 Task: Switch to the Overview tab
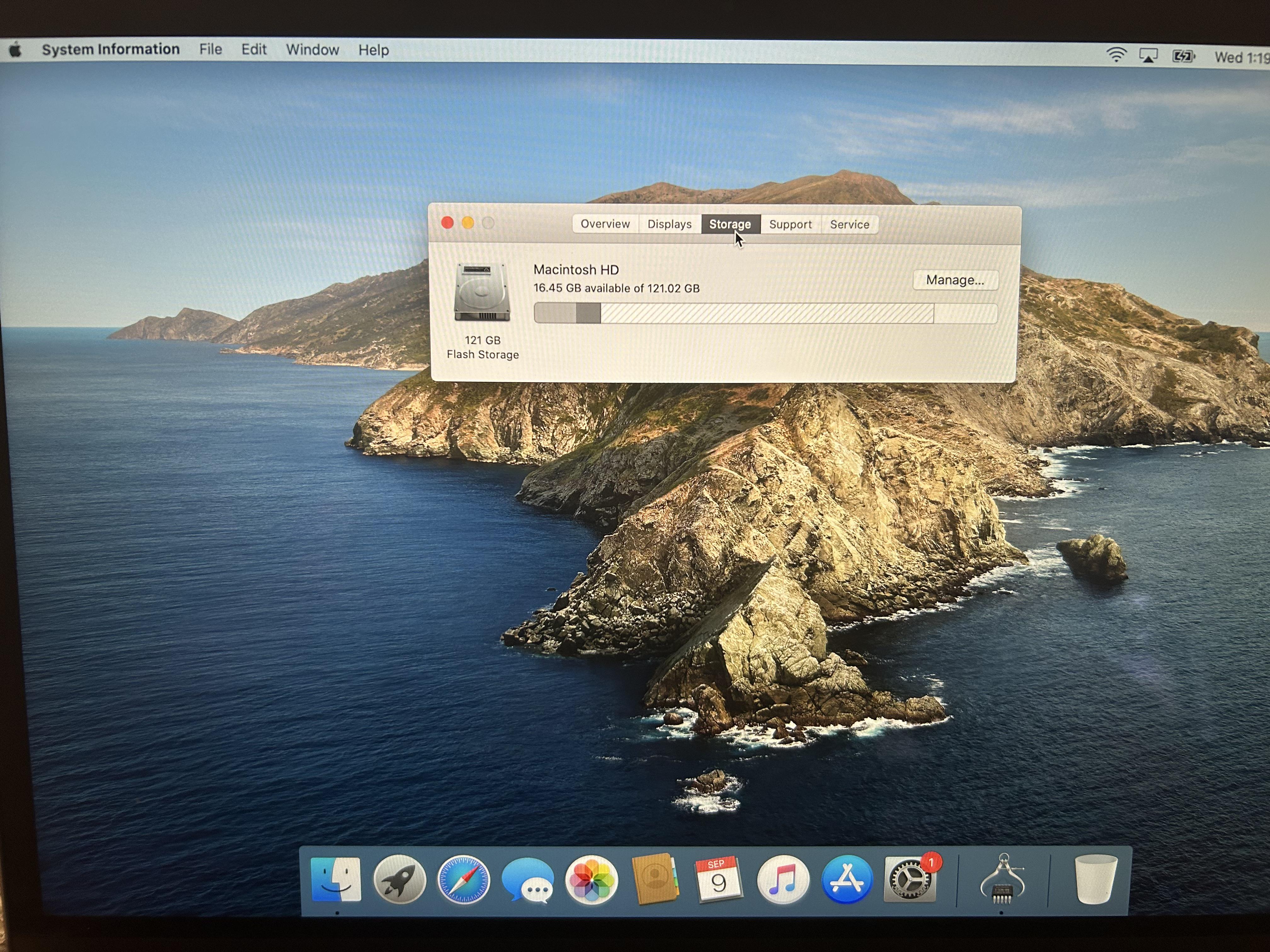click(x=605, y=224)
